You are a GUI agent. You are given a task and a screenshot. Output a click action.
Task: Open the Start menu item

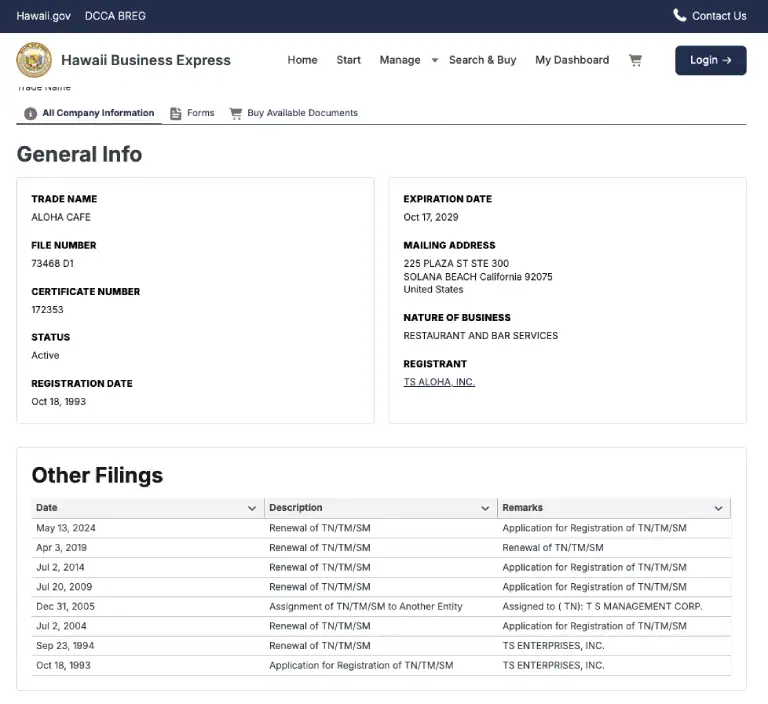pyautogui.click(x=348, y=60)
